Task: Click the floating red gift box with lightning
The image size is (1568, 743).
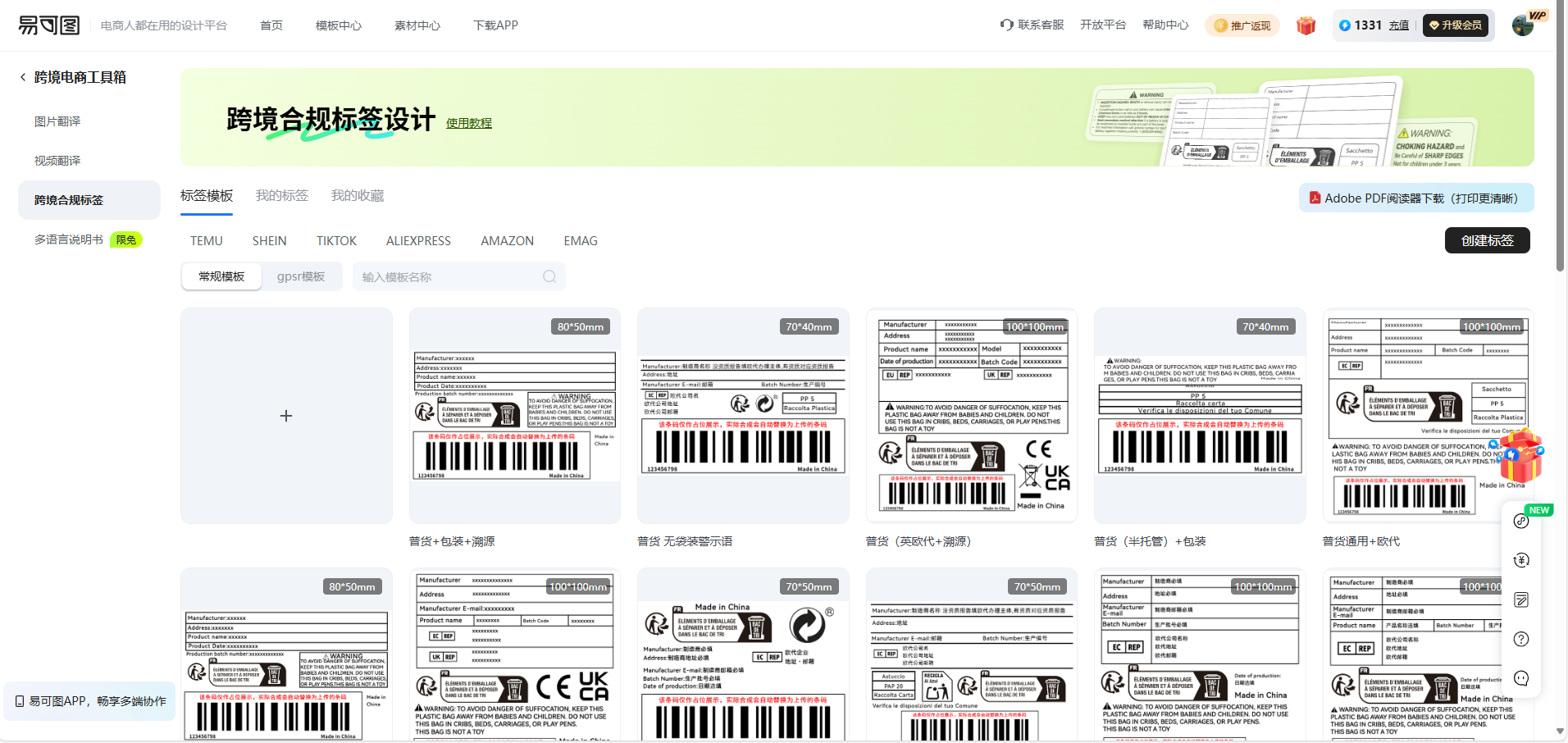Action: [1521, 457]
